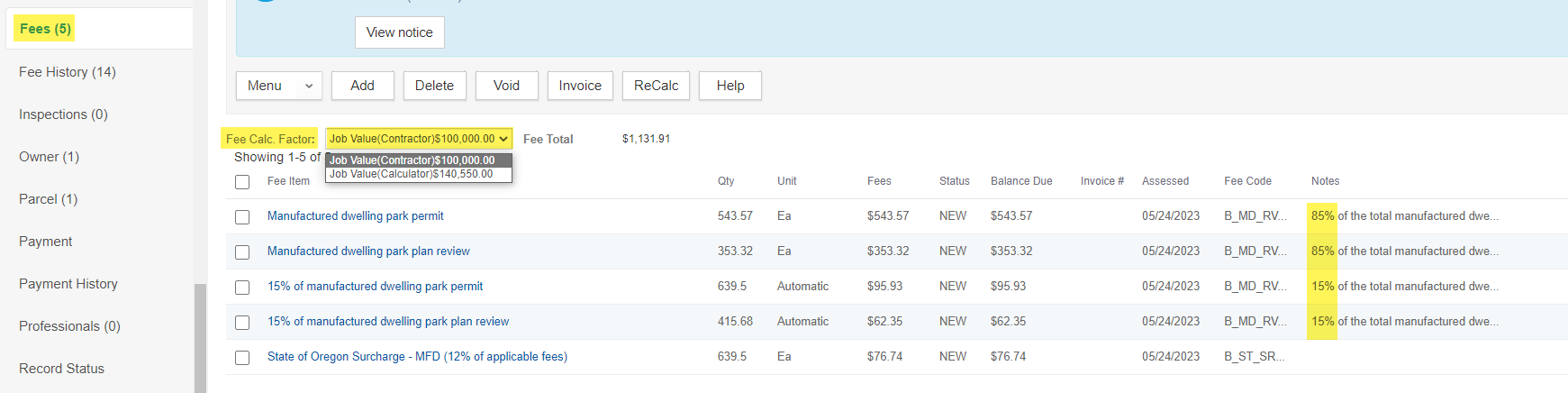This screenshot has width=1568, height=393.
Task: Open Help from the toolbar
Action: (730, 86)
